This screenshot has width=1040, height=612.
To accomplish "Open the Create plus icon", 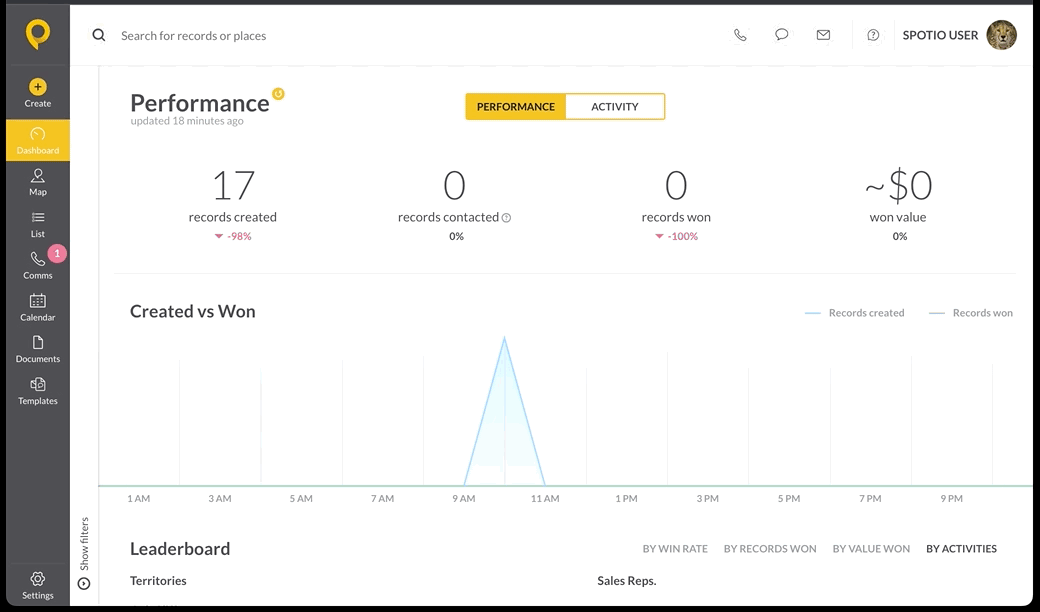I will [x=38, y=87].
